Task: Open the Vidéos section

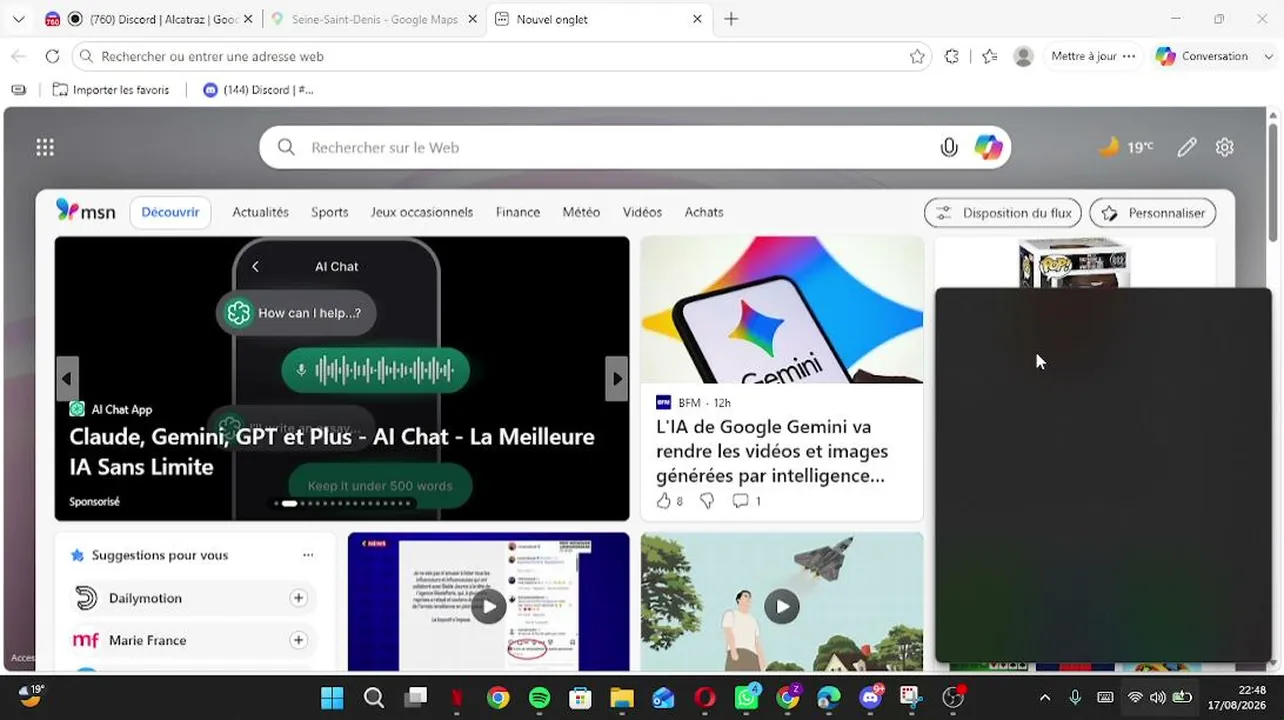Action: (x=642, y=212)
